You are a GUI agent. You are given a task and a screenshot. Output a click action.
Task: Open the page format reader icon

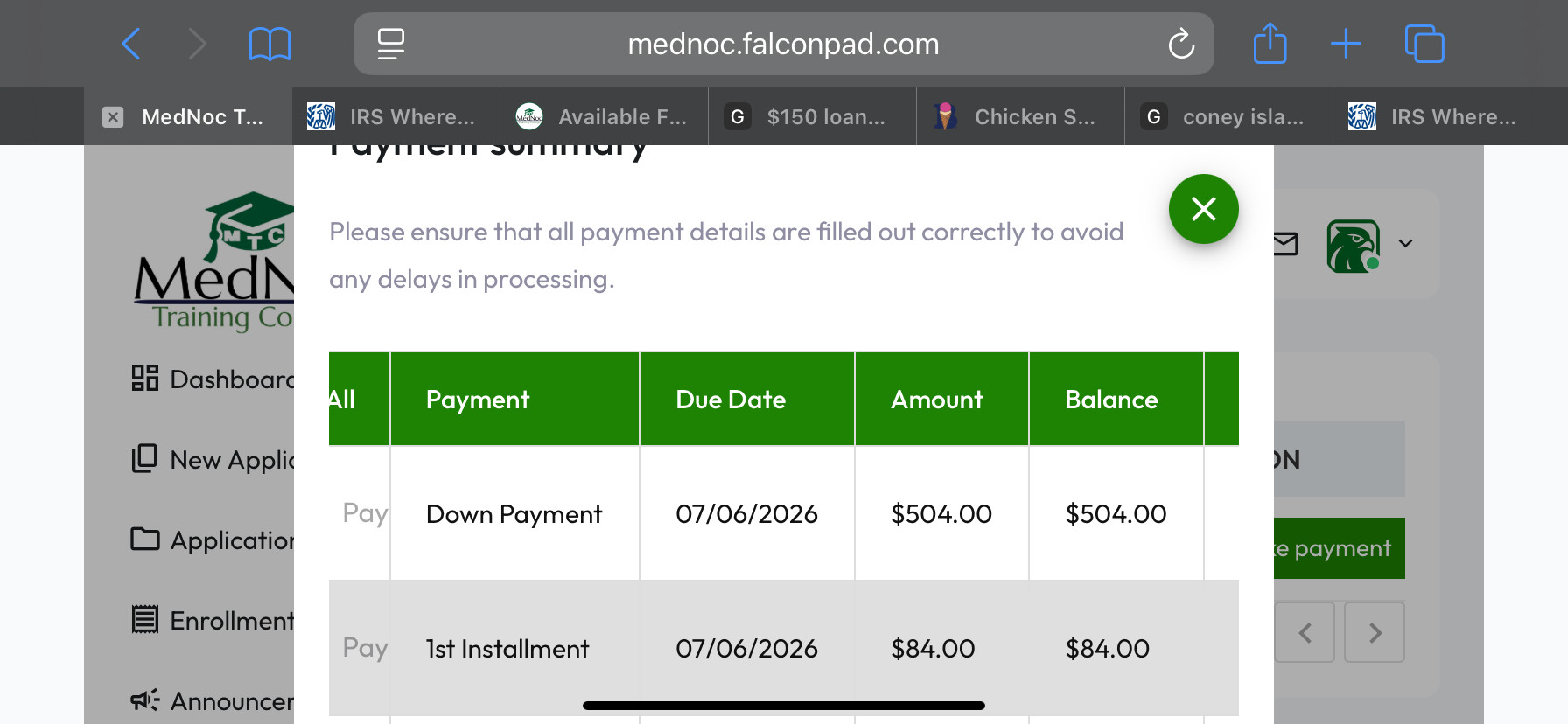click(x=390, y=44)
